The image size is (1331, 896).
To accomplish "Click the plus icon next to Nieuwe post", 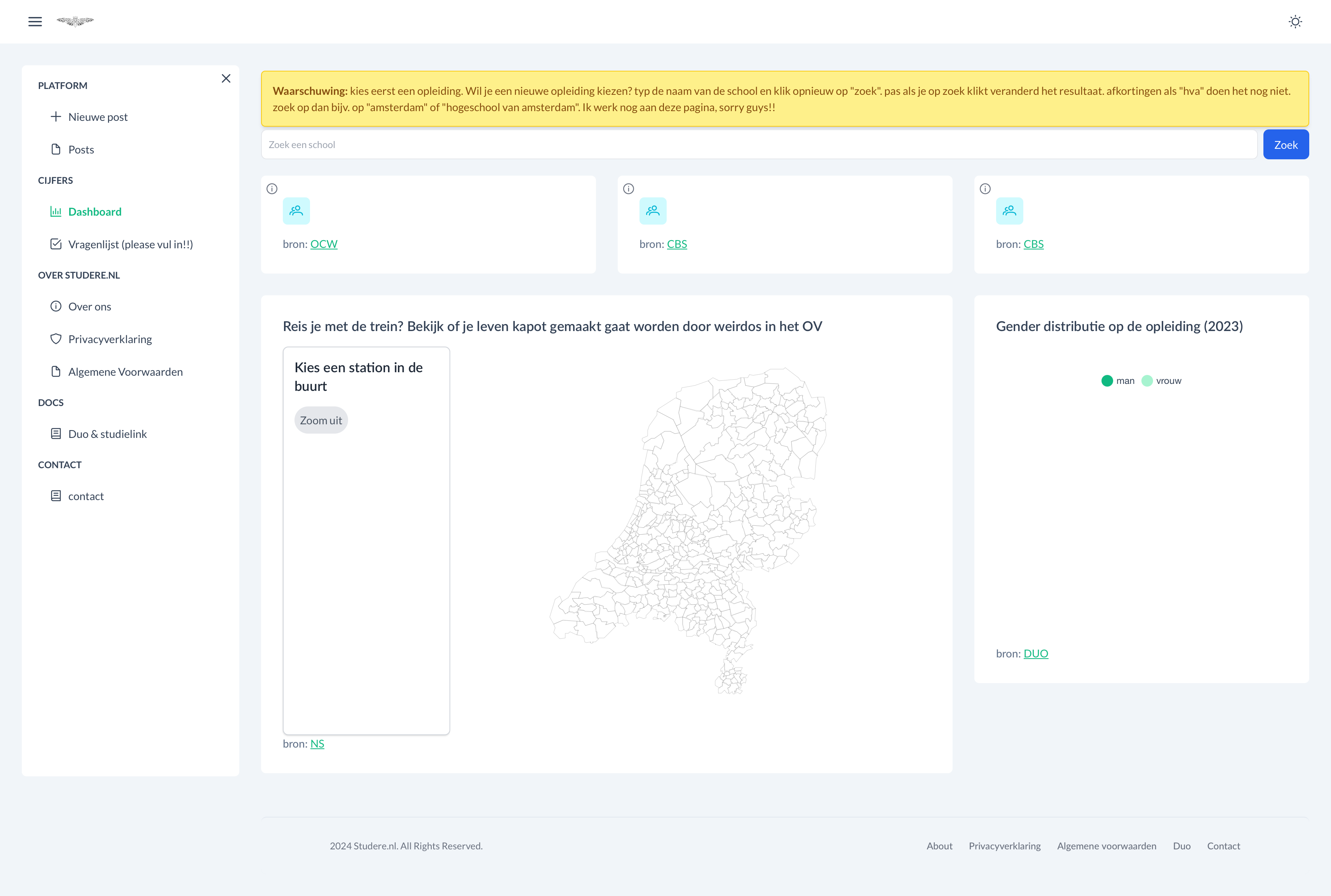I will (56, 116).
